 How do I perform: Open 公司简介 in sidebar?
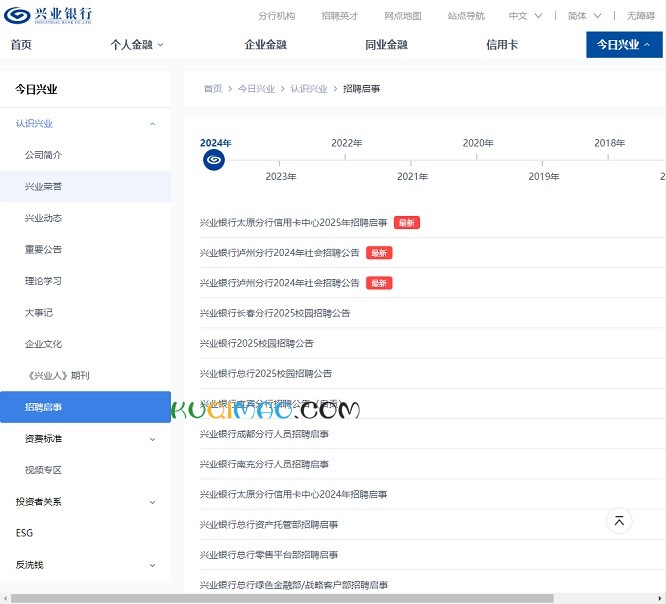(43, 155)
